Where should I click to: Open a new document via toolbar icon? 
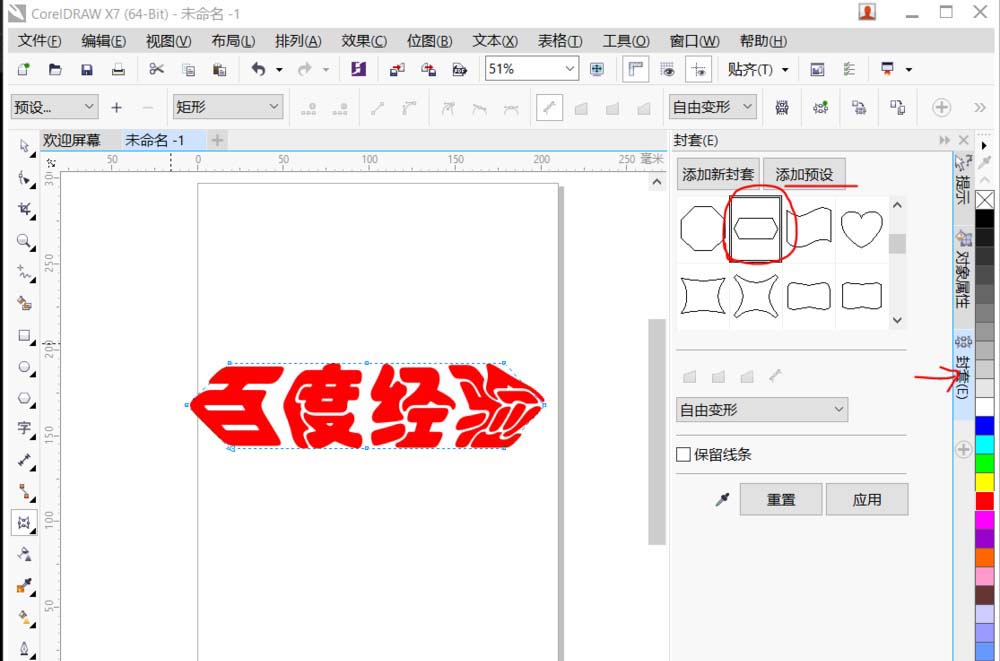click(x=22, y=69)
